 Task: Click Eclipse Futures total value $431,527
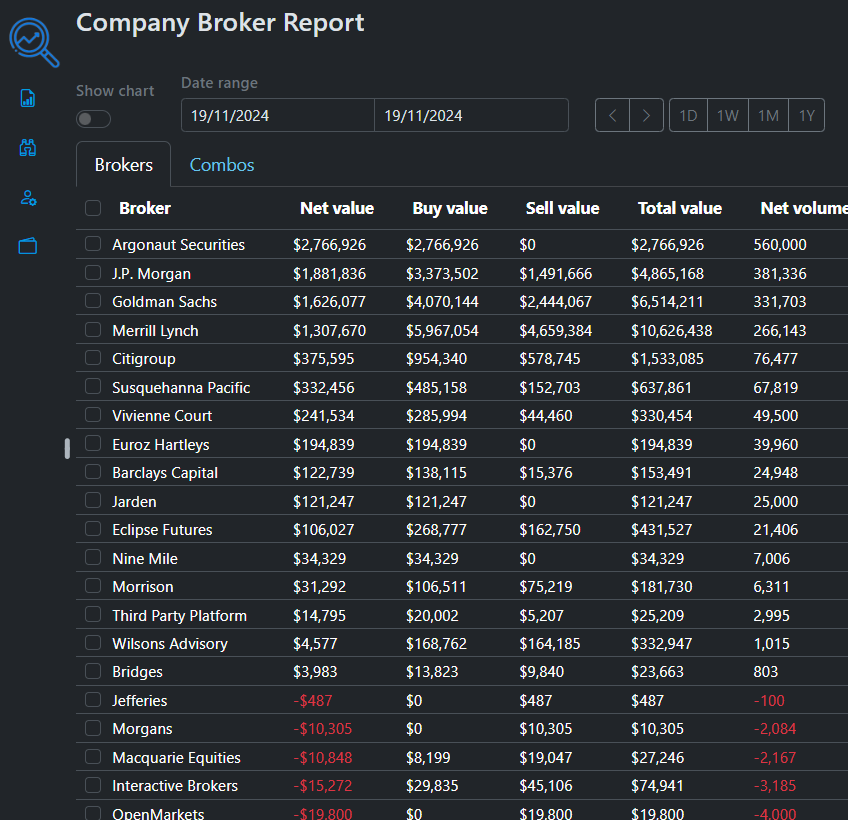click(661, 529)
